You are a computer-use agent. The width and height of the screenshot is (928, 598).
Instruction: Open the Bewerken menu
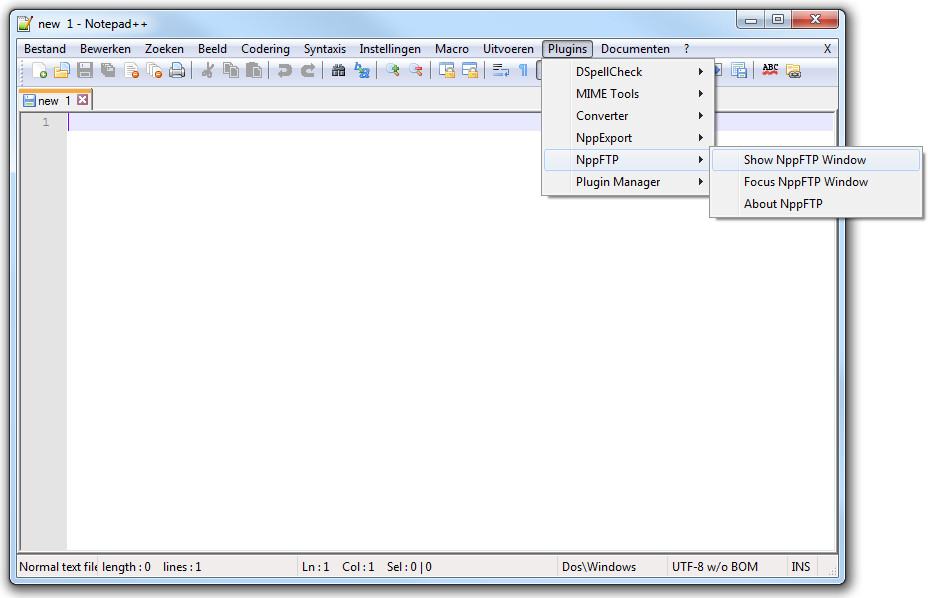(x=105, y=49)
